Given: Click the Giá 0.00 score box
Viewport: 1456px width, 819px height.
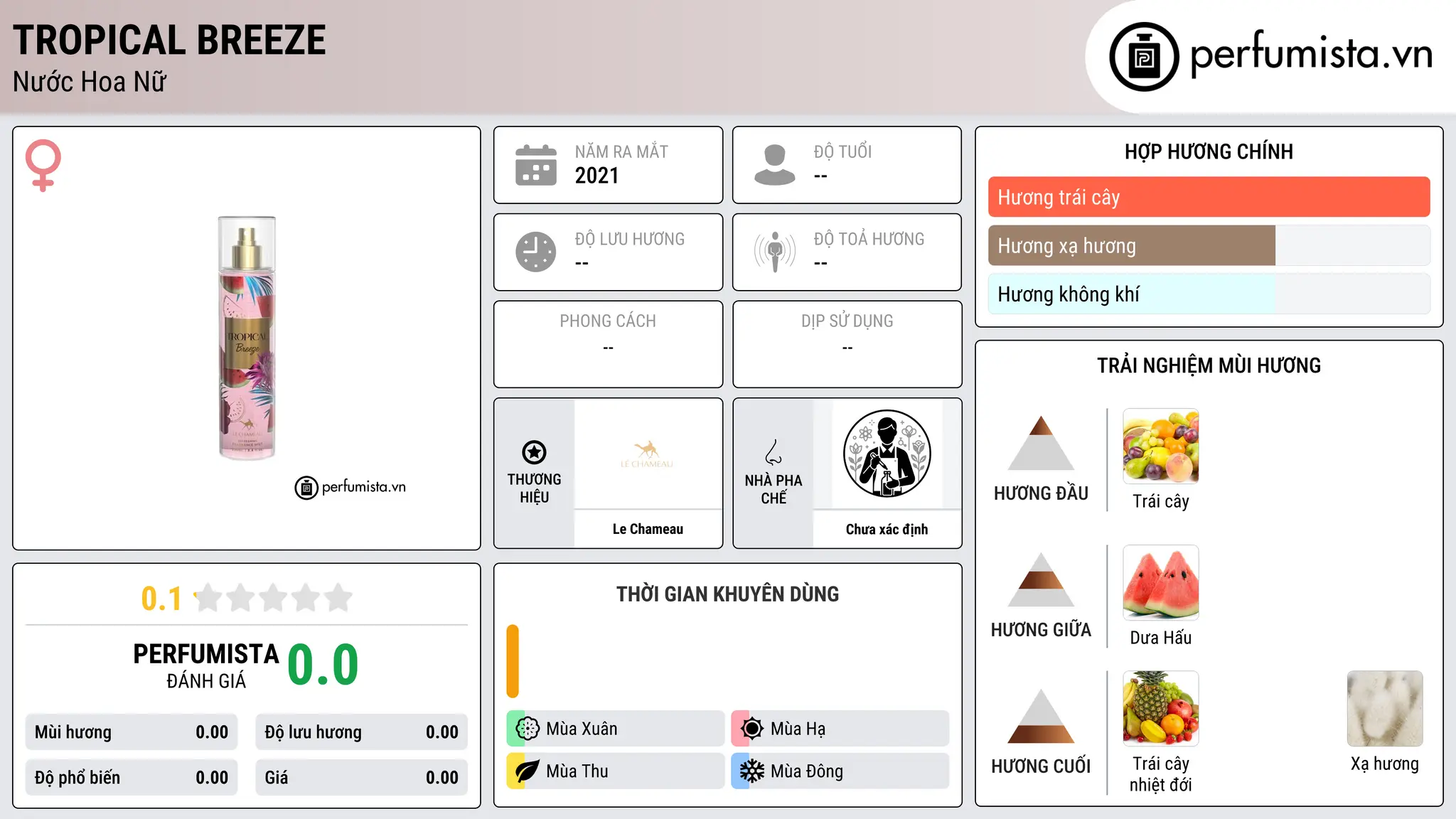Looking at the screenshot, I should tap(362, 778).
